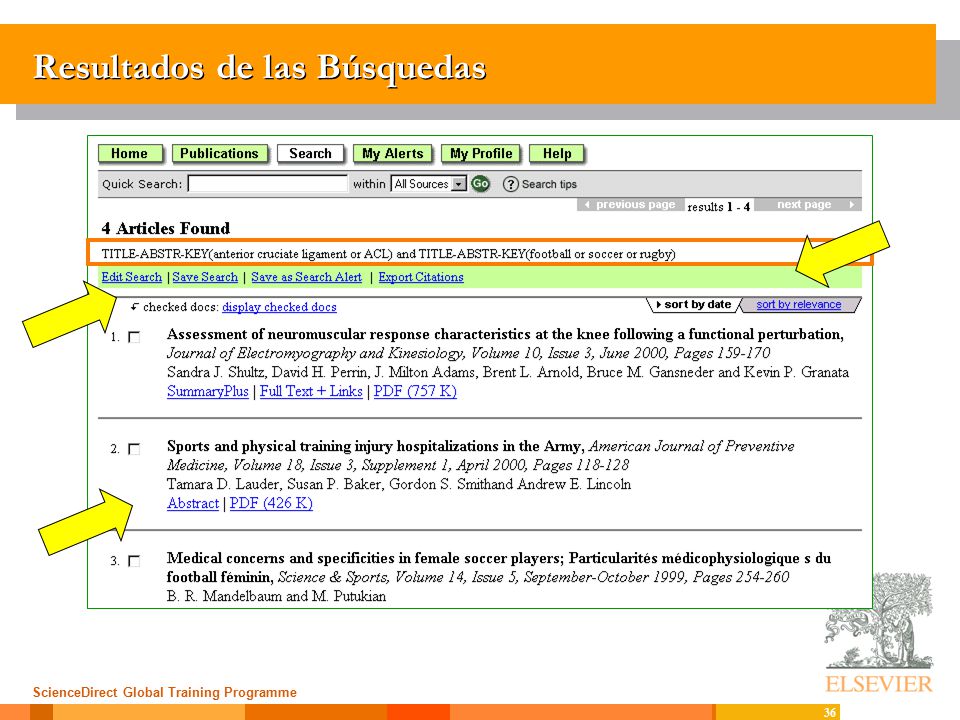Check the box for article 2

134,449
